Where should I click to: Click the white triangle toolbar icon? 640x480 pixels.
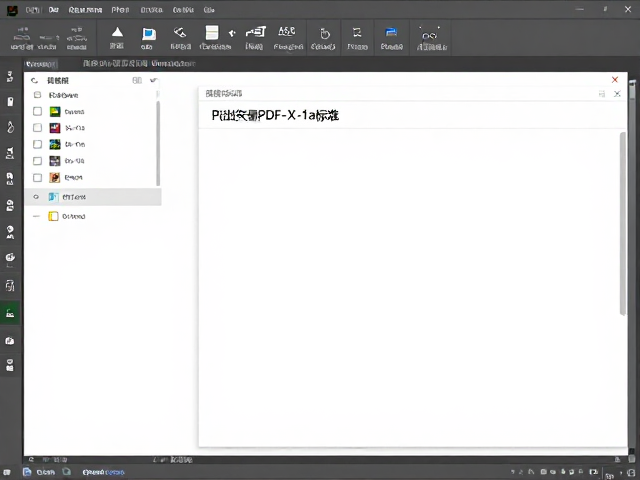point(117,32)
